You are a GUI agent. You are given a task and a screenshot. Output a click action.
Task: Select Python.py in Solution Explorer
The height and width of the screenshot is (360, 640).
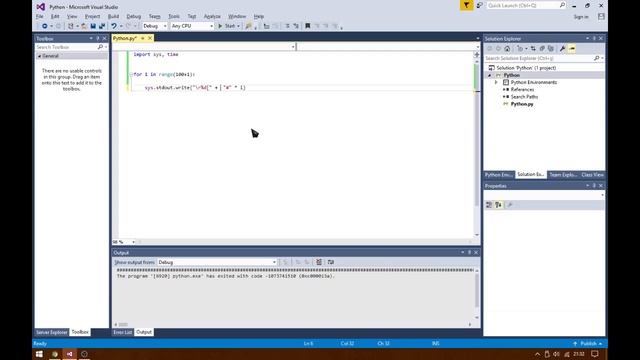point(522,104)
